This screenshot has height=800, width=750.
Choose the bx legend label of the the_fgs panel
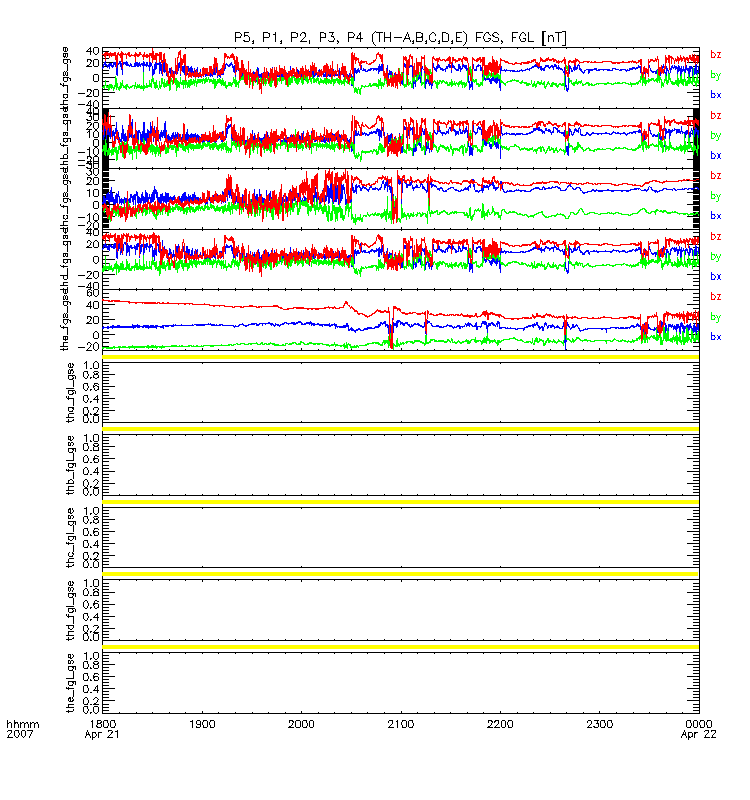[x=716, y=337]
